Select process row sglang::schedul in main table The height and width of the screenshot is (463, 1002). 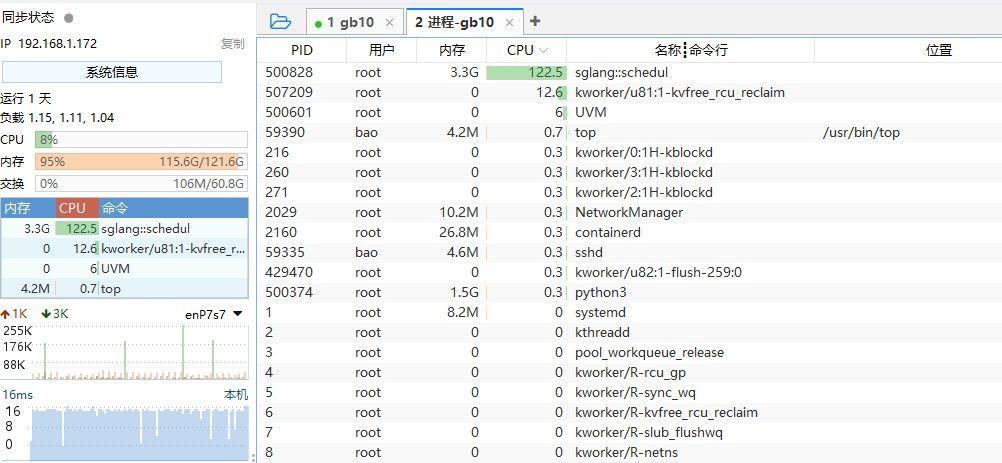pos(629,72)
